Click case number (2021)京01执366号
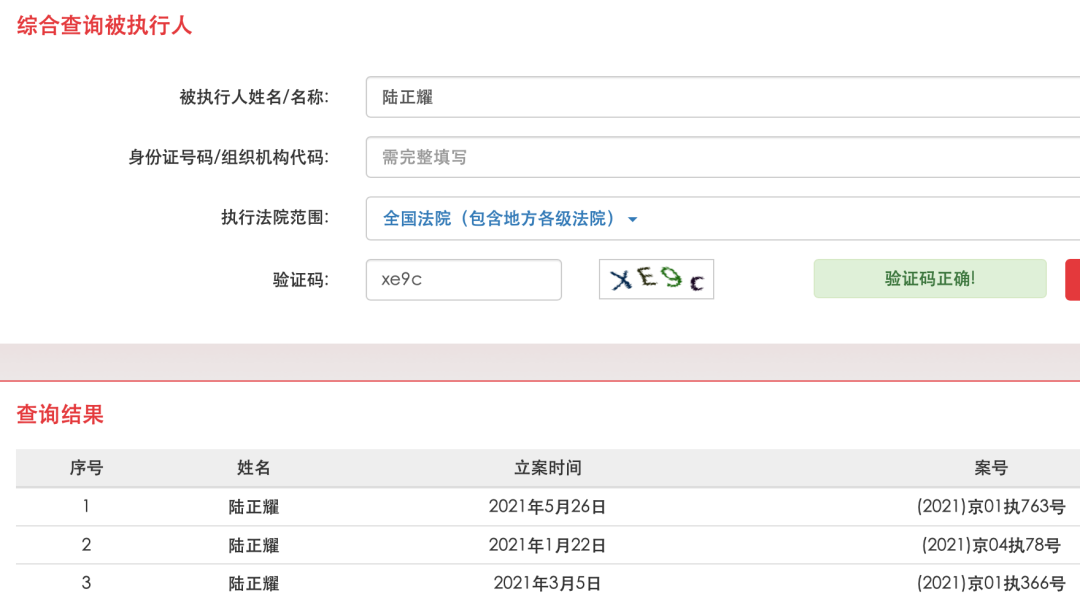Viewport: 1080px width, 605px height. tap(982, 582)
